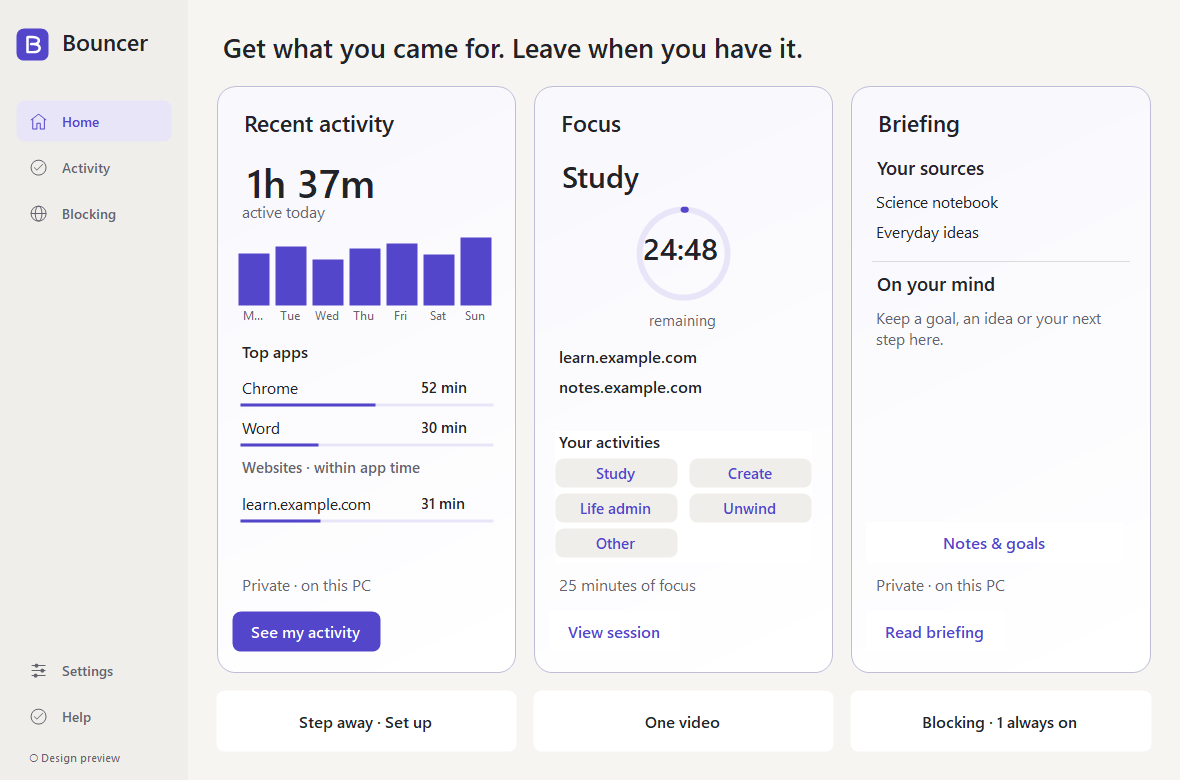This screenshot has width=1180, height=780.
Task: Open the Step away · Set up tile
Action: pos(366,722)
